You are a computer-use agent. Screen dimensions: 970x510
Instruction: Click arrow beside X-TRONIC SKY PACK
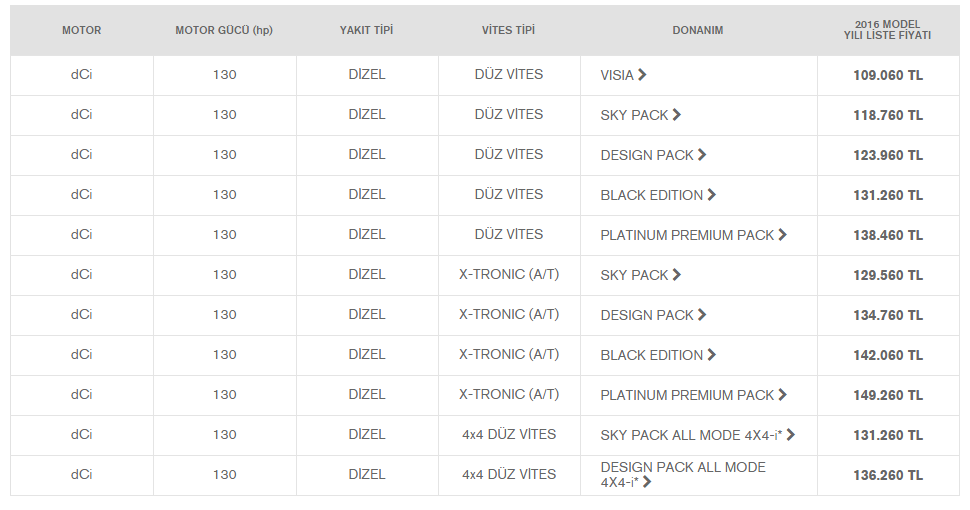(x=677, y=274)
